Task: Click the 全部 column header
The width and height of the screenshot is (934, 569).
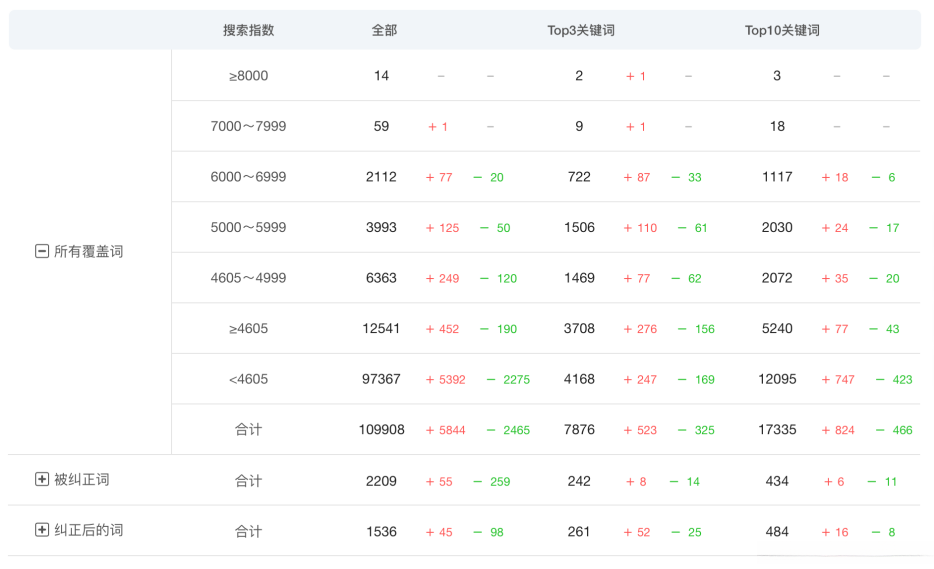Action: pos(384,30)
